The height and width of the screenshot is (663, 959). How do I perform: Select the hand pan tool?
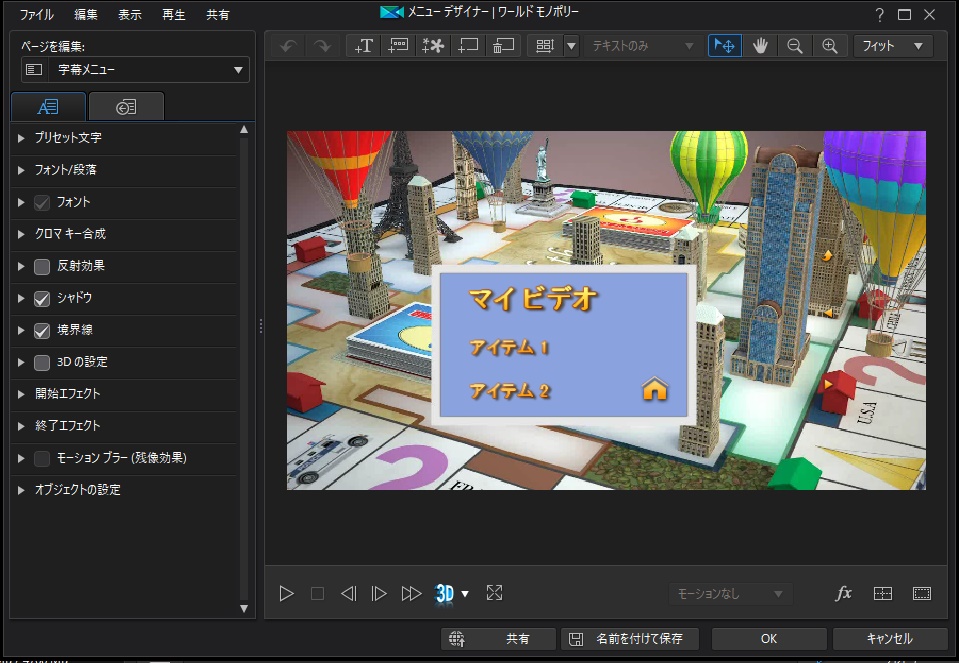click(760, 46)
